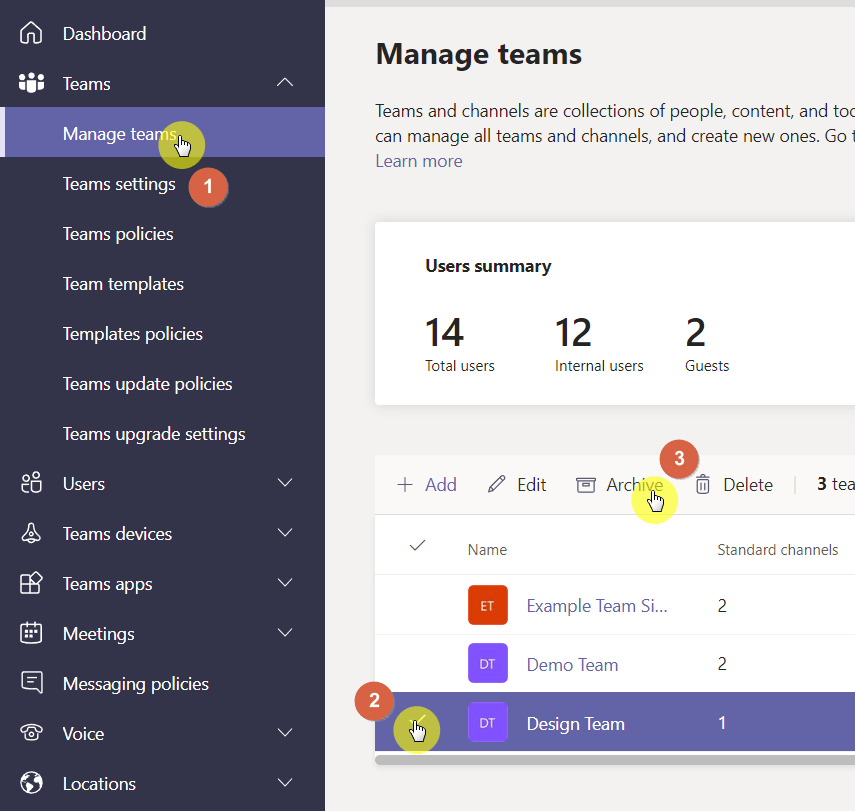Open Templates policies

tap(133, 334)
